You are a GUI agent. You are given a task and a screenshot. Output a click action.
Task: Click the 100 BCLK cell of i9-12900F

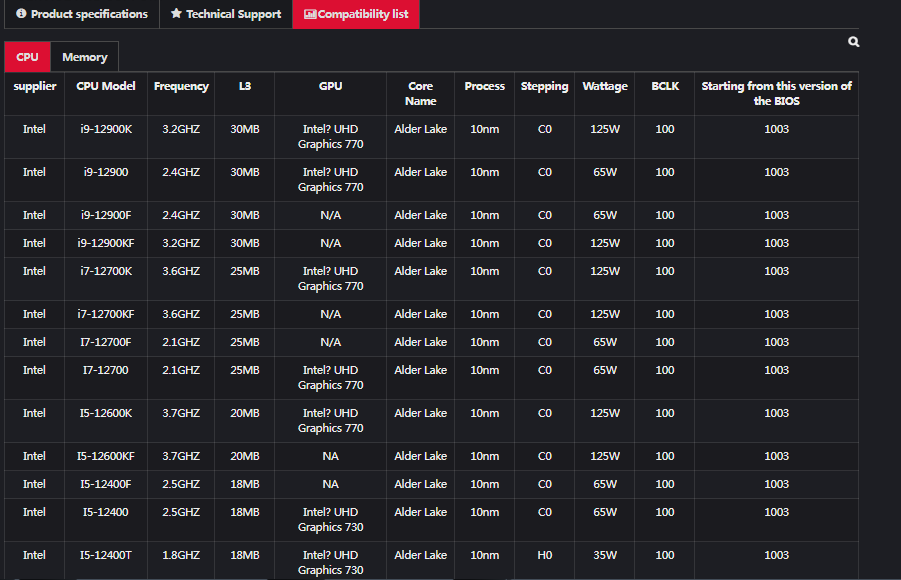665,216
